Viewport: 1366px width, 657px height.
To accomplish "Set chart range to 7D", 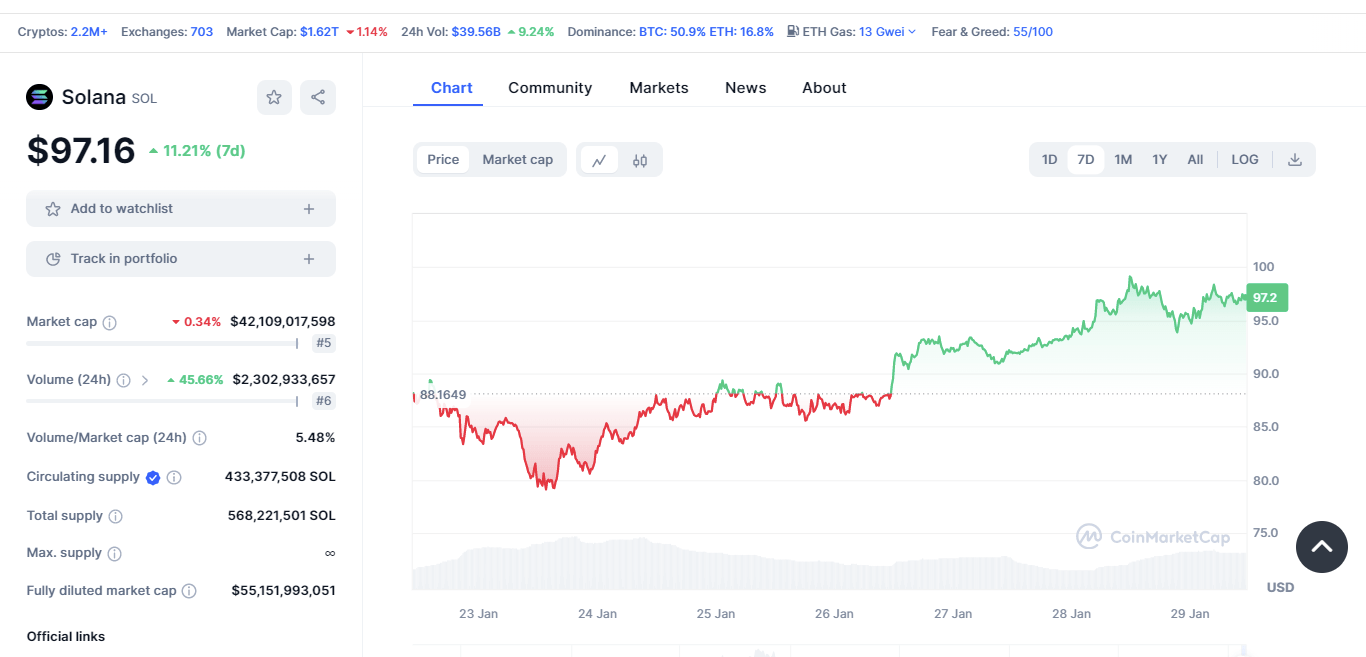I will (x=1085, y=160).
